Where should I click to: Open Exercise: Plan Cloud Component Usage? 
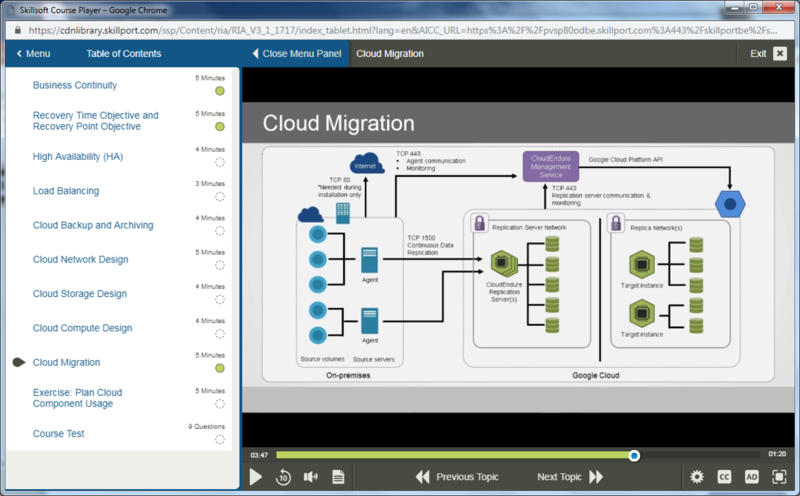click(x=78, y=398)
